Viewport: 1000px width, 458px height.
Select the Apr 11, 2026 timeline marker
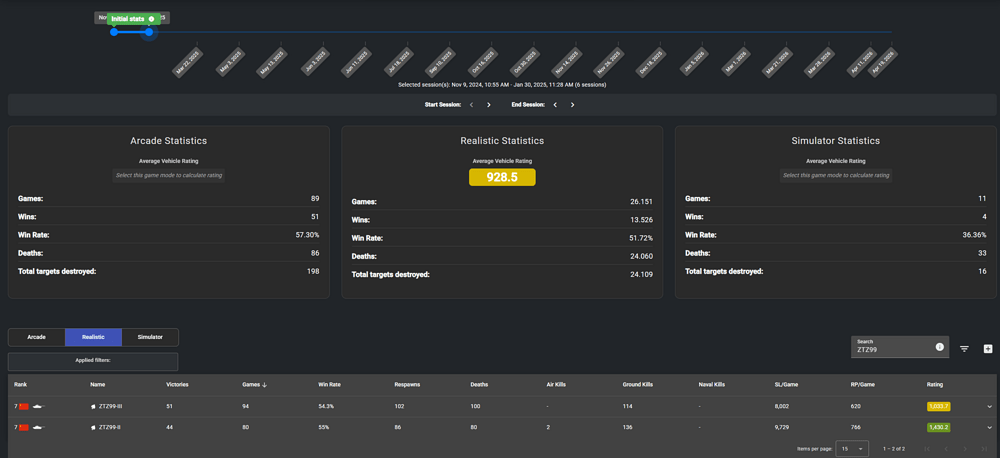tap(863, 63)
